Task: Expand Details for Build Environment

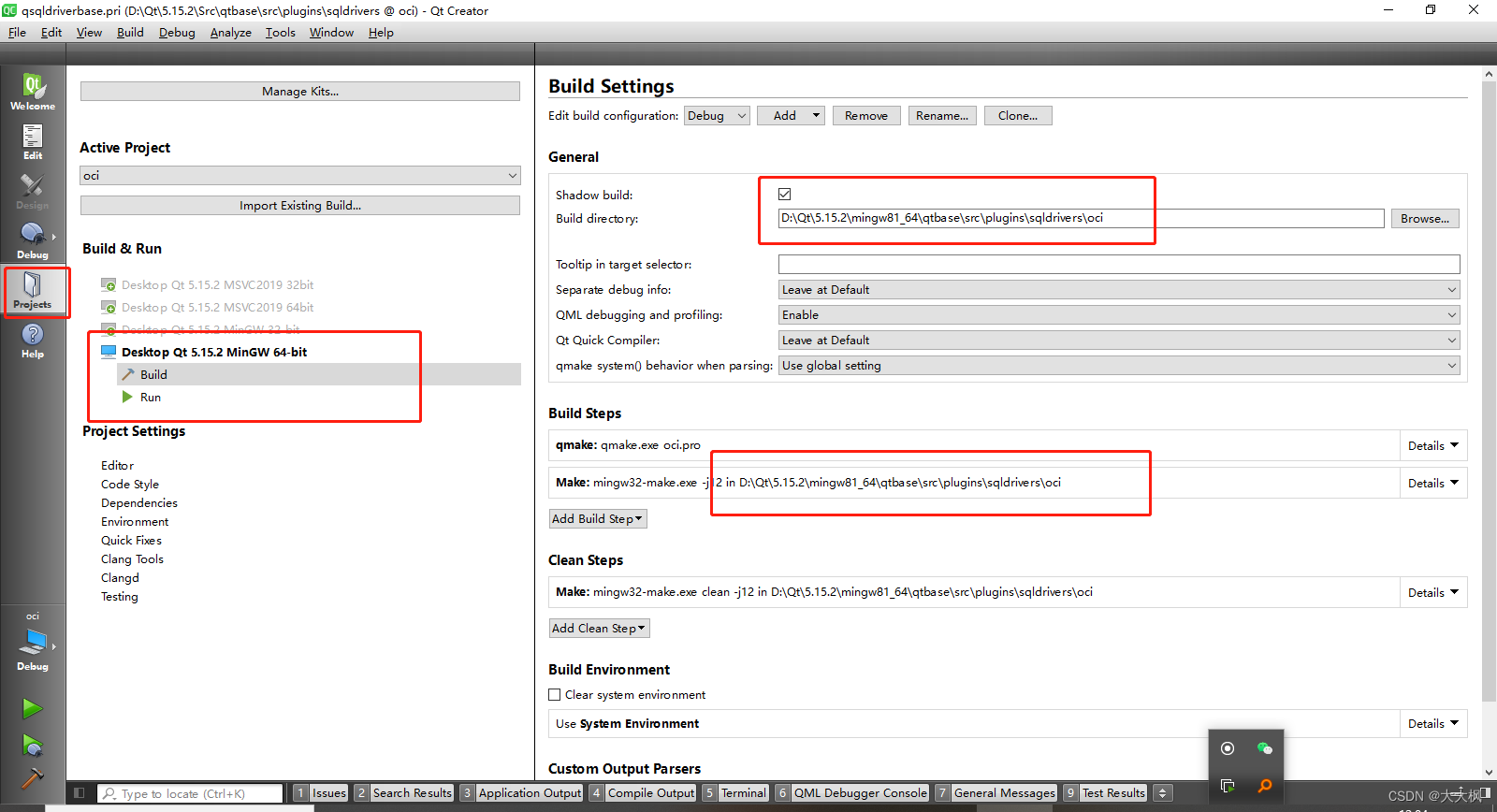Action: tap(1432, 724)
